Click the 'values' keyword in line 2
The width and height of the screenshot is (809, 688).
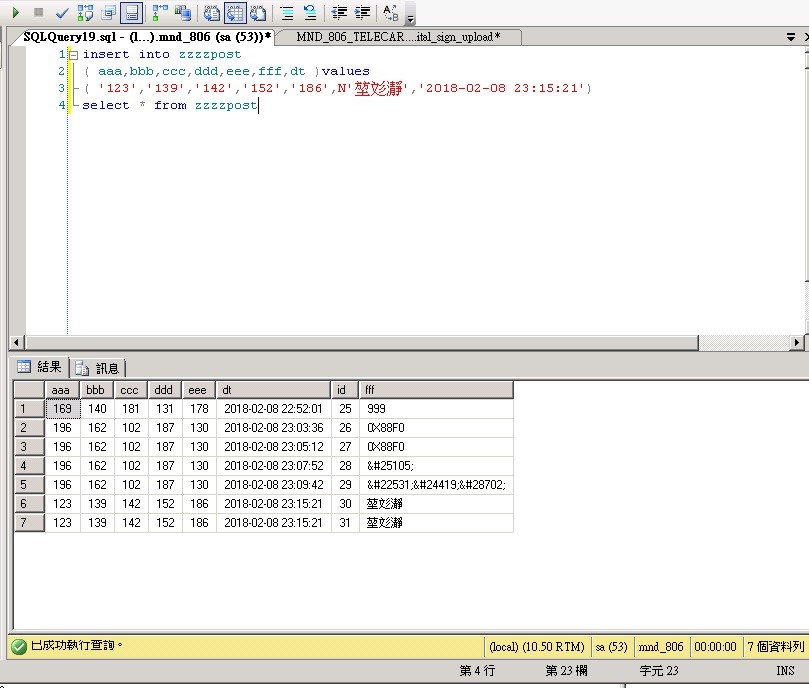click(x=346, y=71)
